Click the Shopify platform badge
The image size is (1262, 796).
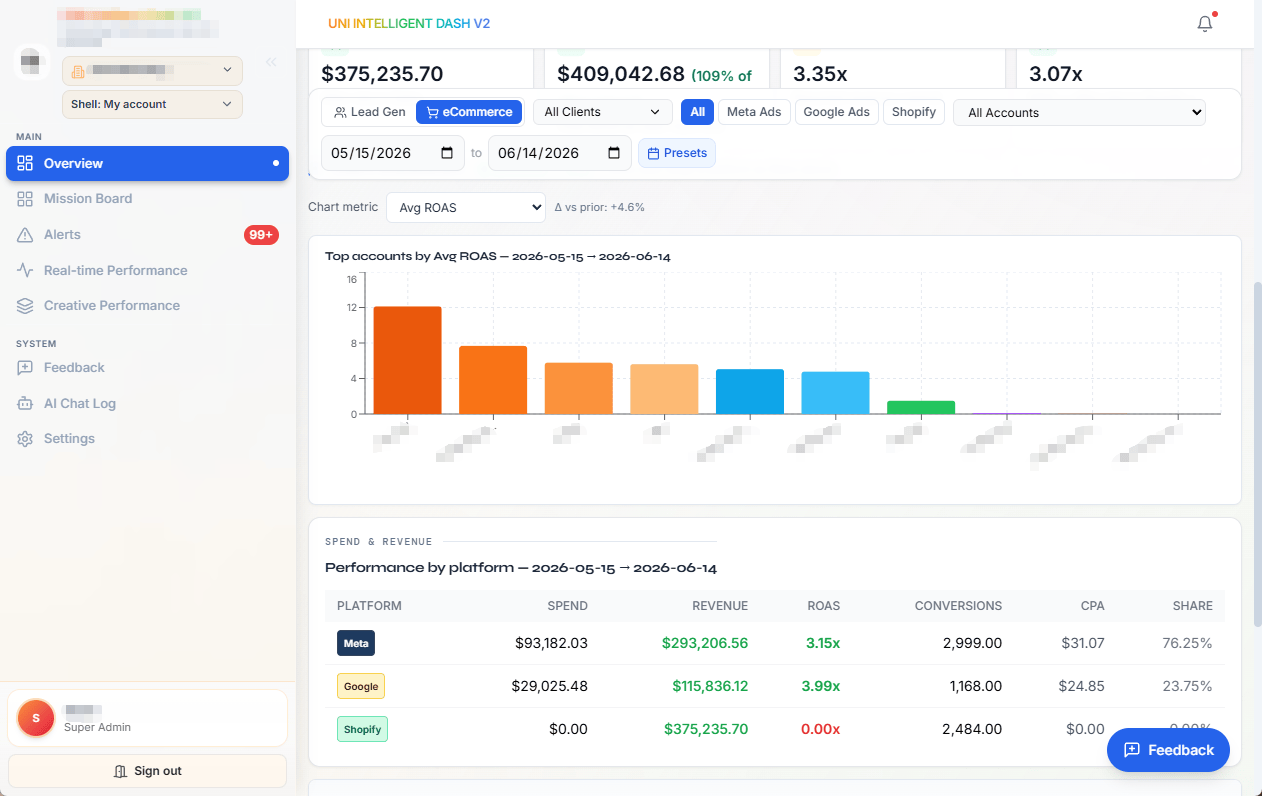point(362,729)
